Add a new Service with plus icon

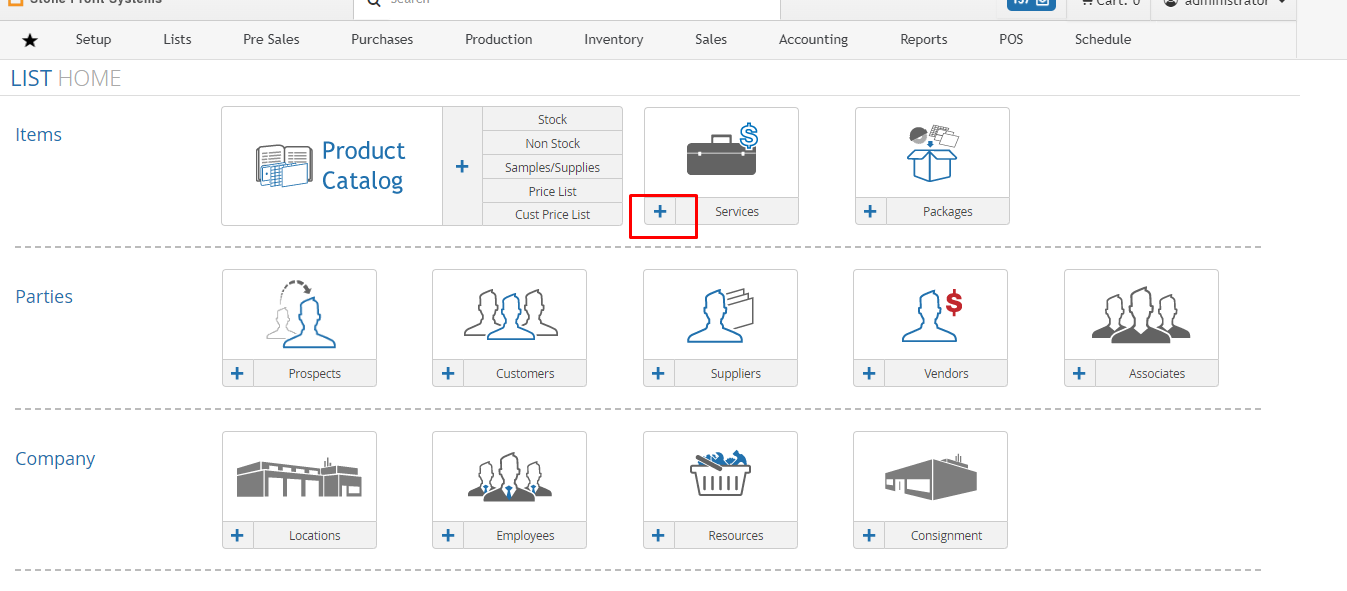point(660,211)
